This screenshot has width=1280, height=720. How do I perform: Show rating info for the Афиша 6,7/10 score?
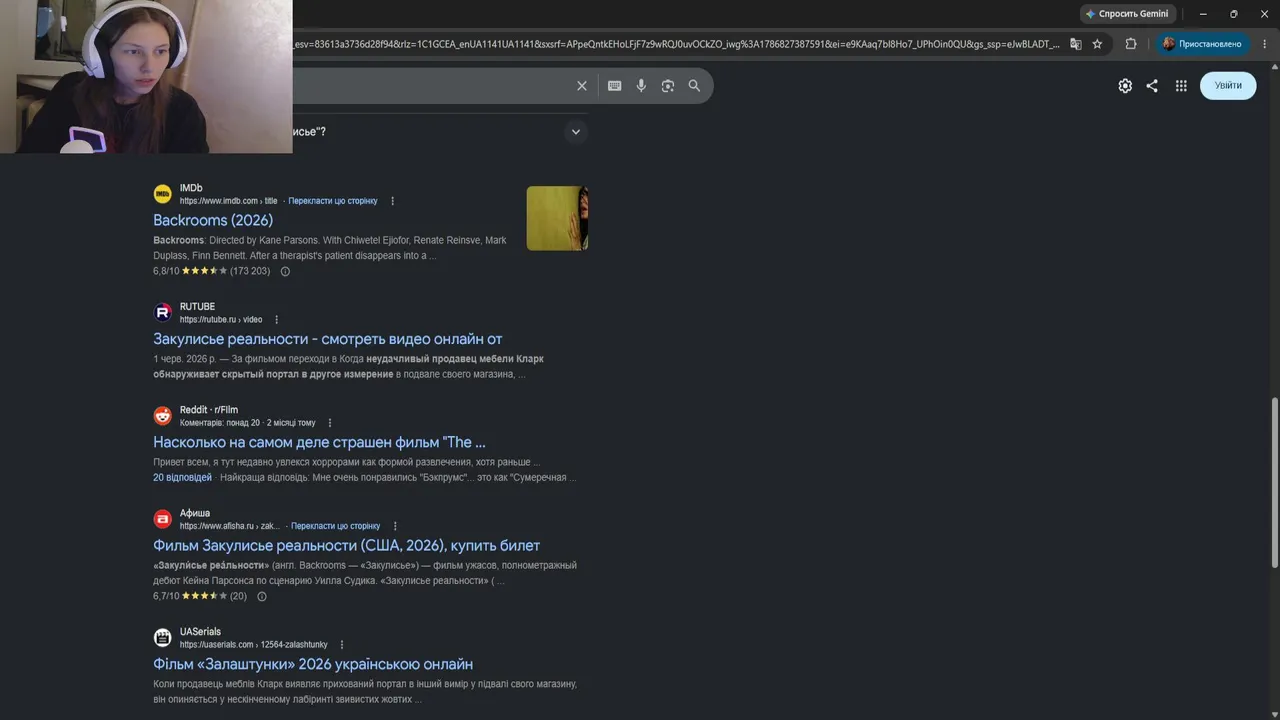262,596
